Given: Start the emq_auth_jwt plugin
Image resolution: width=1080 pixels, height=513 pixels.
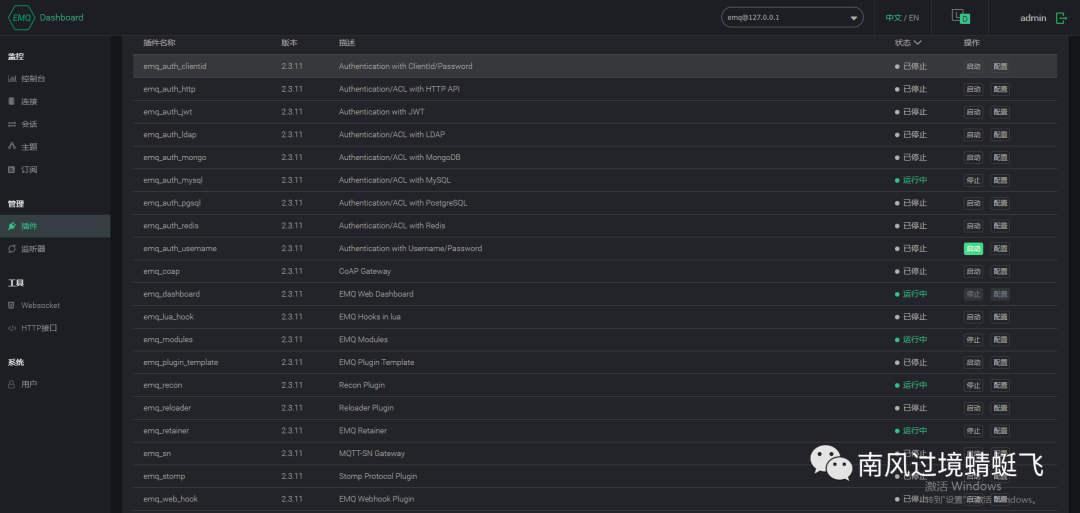Looking at the screenshot, I should (x=973, y=112).
